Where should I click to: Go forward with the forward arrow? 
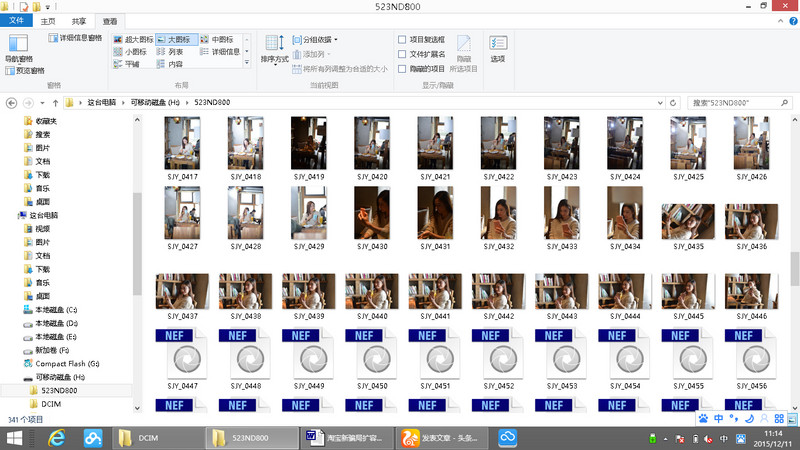(28, 103)
